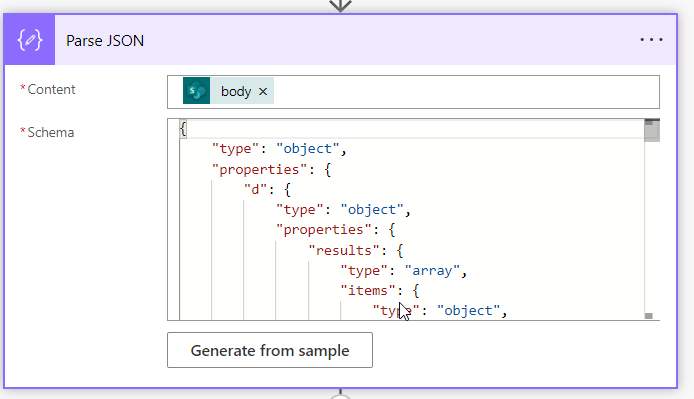
Task: Click the first "properties" key in schema
Action: [x=259, y=169]
